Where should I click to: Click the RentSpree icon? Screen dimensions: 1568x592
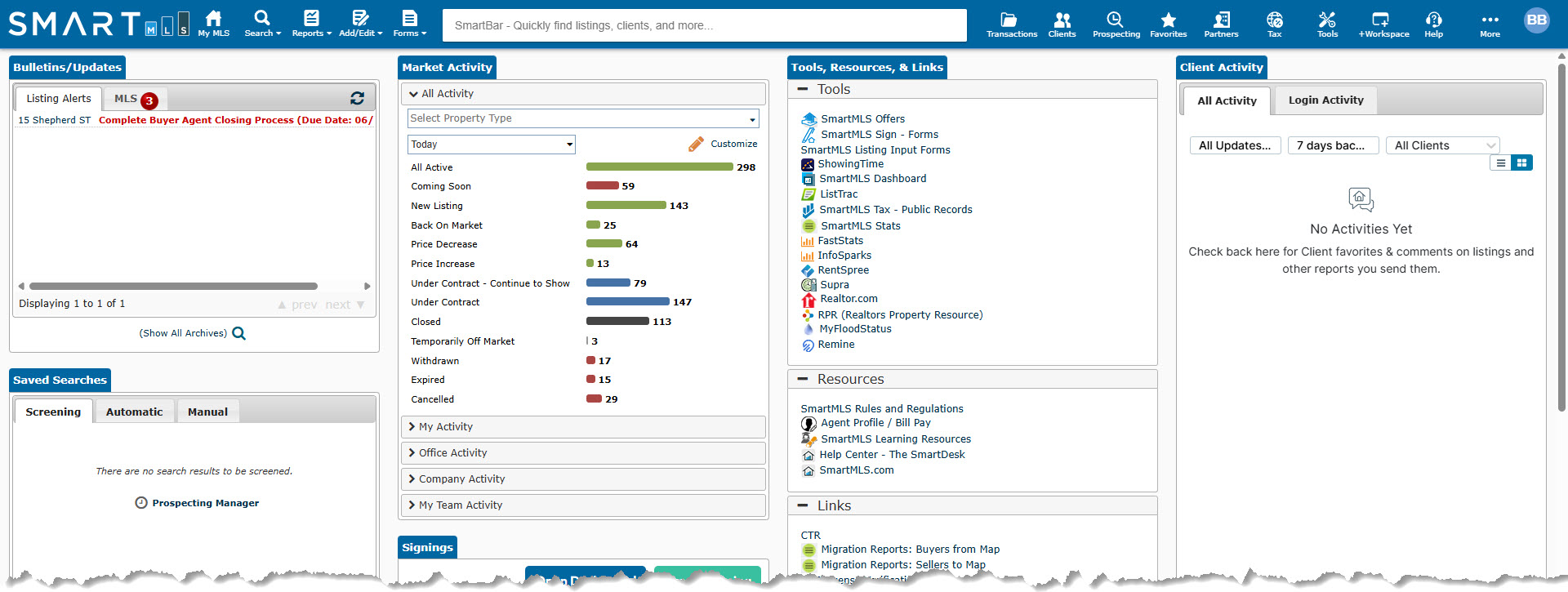coord(808,270)
